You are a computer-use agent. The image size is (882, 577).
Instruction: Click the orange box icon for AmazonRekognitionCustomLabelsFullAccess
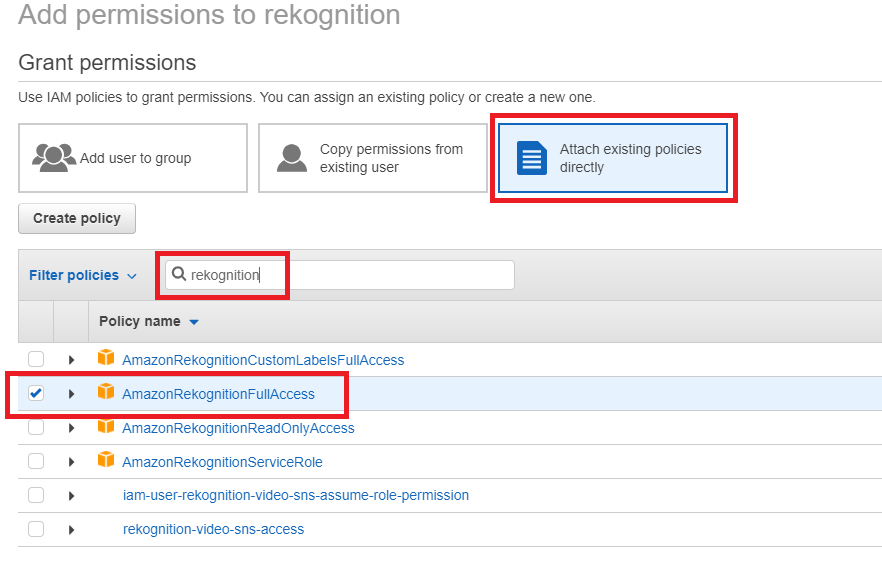(x=105, y=359)
